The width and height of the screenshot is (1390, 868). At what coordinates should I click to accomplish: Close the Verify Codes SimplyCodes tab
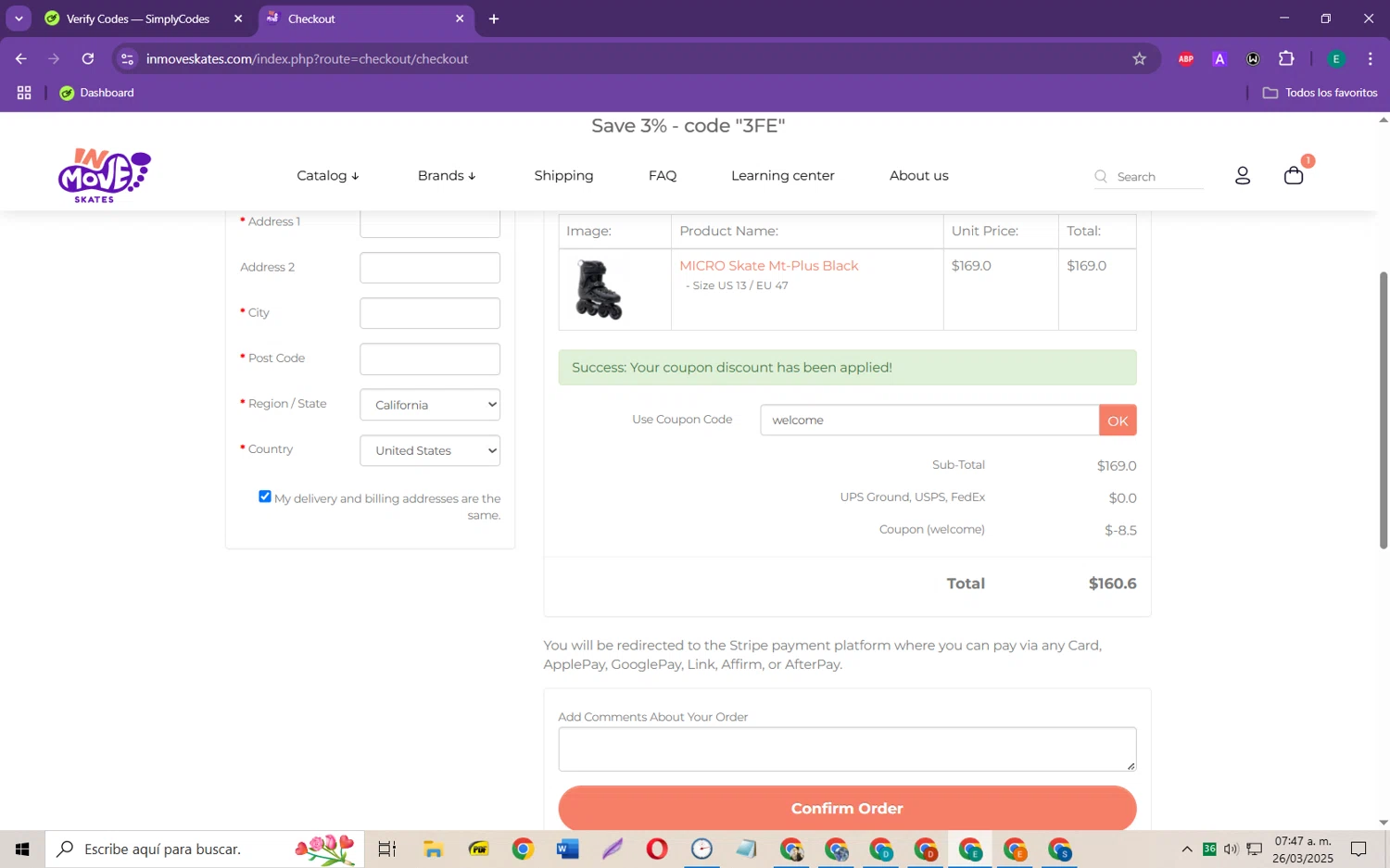(x=238, y=19)
